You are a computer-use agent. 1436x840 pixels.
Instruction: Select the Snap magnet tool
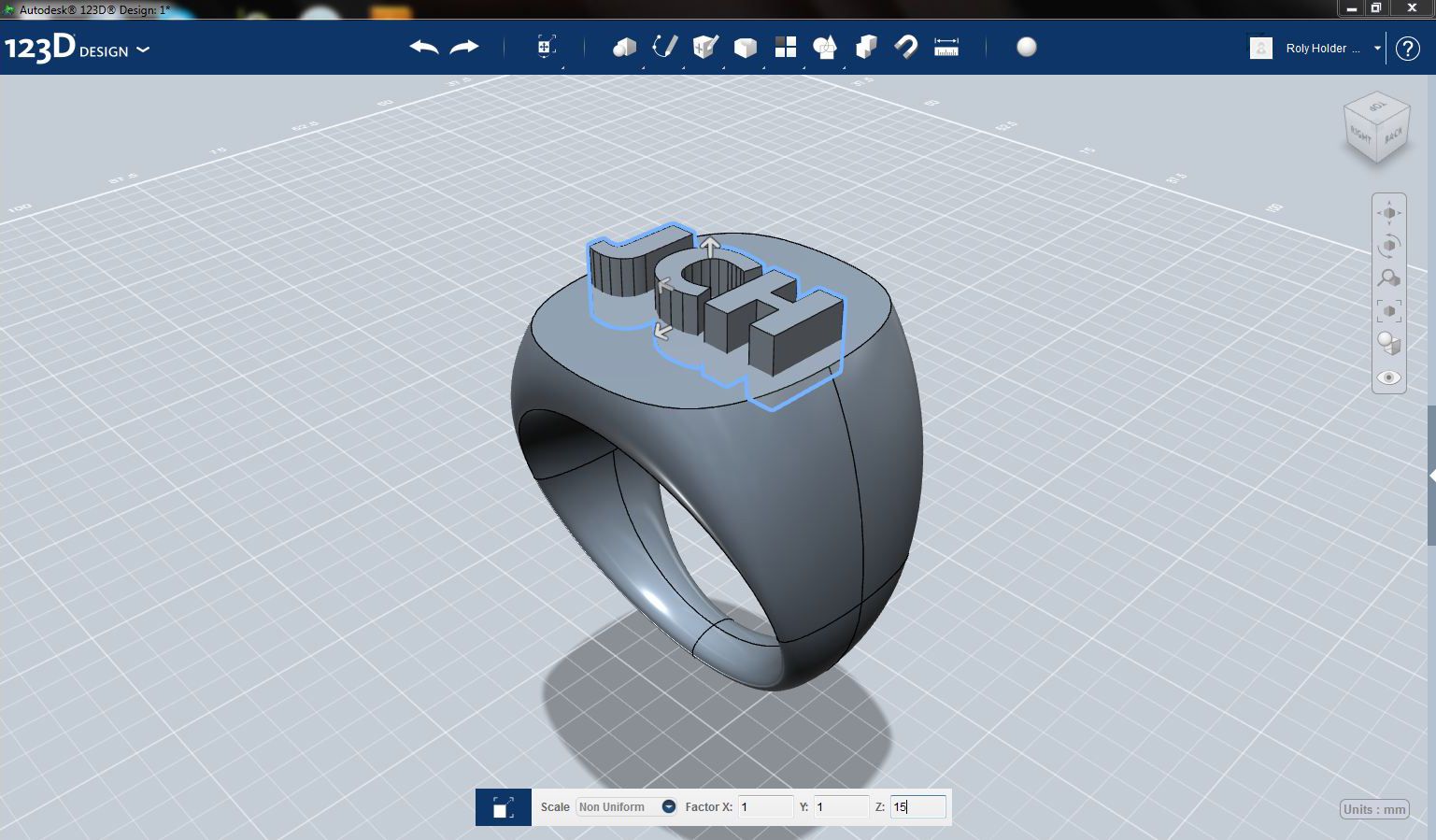point(905,46)
